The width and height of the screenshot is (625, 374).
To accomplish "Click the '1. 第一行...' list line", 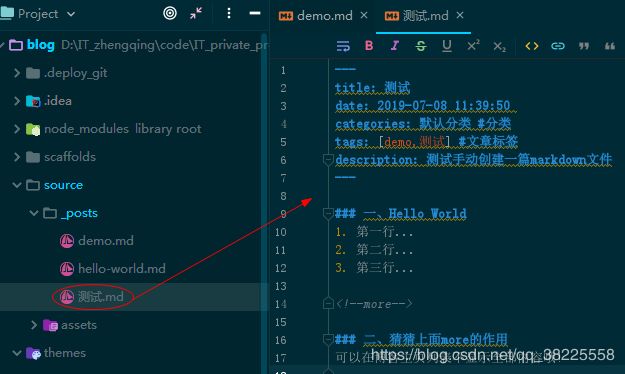I will (x=374, y=232).
